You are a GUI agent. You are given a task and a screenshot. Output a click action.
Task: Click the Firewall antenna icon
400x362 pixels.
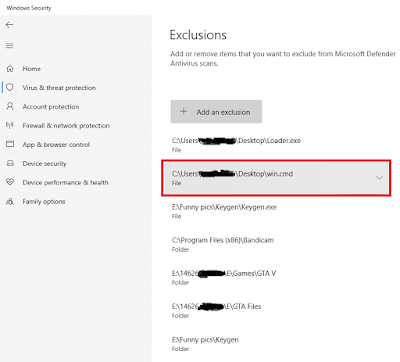pyautogui.click(x=10, y=125)
